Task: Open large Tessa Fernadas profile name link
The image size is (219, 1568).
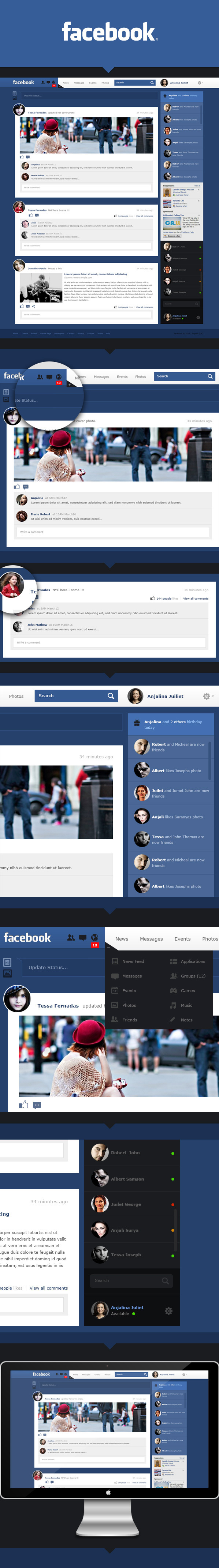Action: tap(58, 1006)
